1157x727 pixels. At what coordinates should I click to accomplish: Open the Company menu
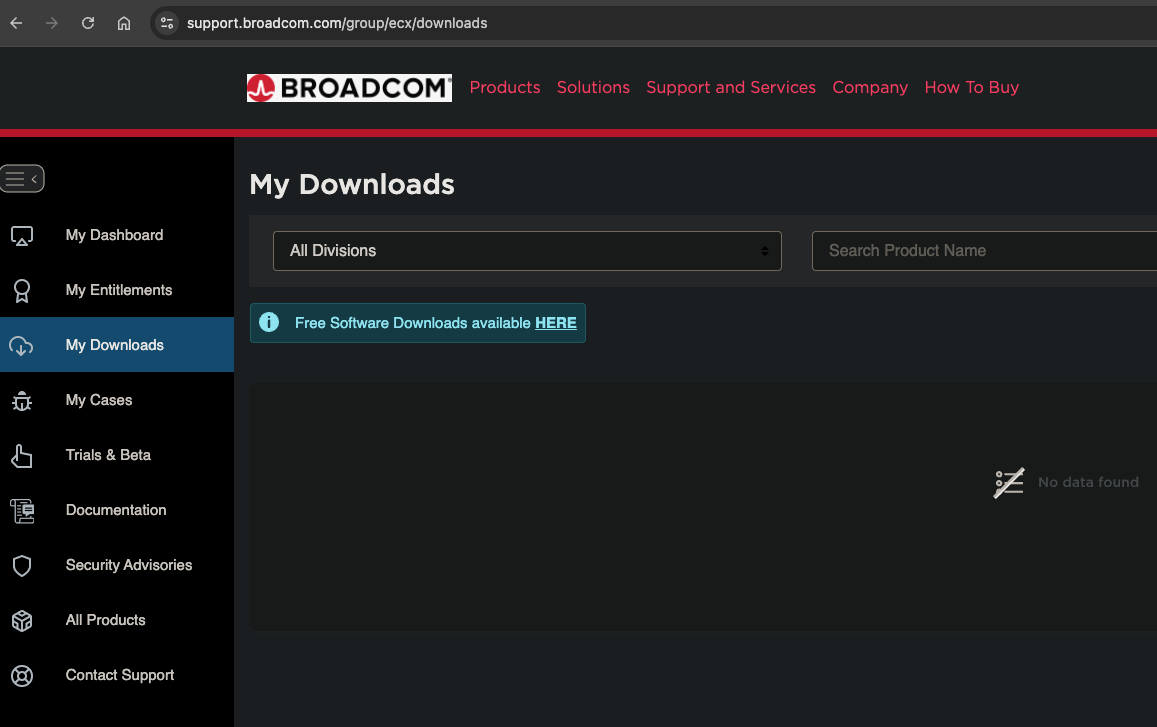coord(870,87)
